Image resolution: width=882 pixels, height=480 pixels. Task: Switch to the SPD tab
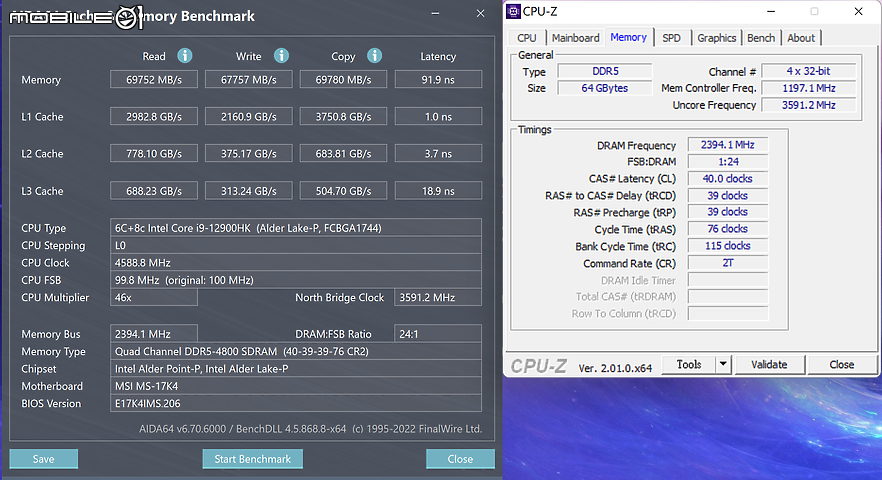(x=671, y=38)
